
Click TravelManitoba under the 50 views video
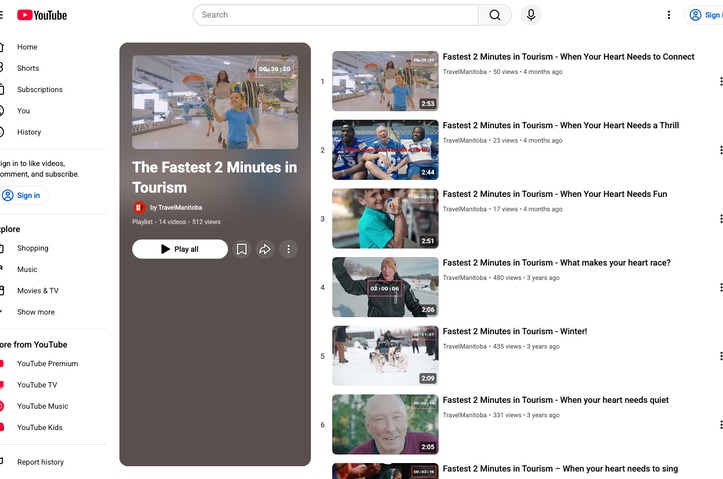pyautogui.click(x=464, y=72)
